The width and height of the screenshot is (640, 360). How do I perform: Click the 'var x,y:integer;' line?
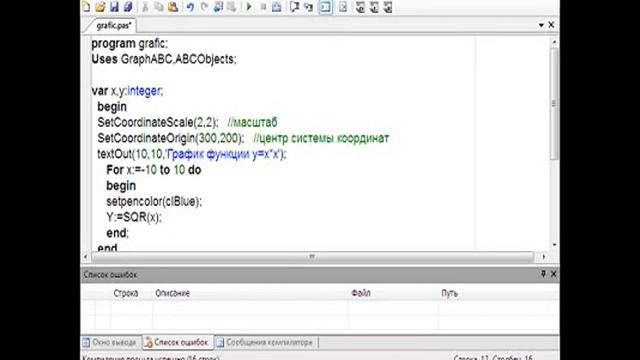tap(127, 91)
